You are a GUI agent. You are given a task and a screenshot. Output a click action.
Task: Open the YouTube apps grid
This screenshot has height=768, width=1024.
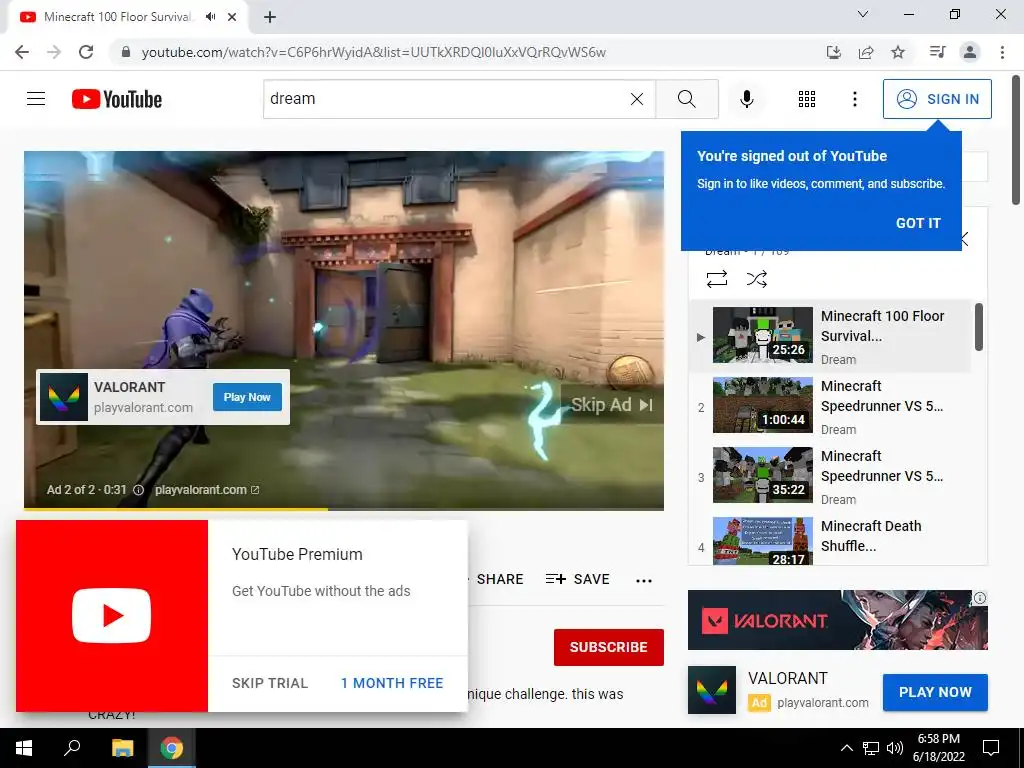(807, 99)
